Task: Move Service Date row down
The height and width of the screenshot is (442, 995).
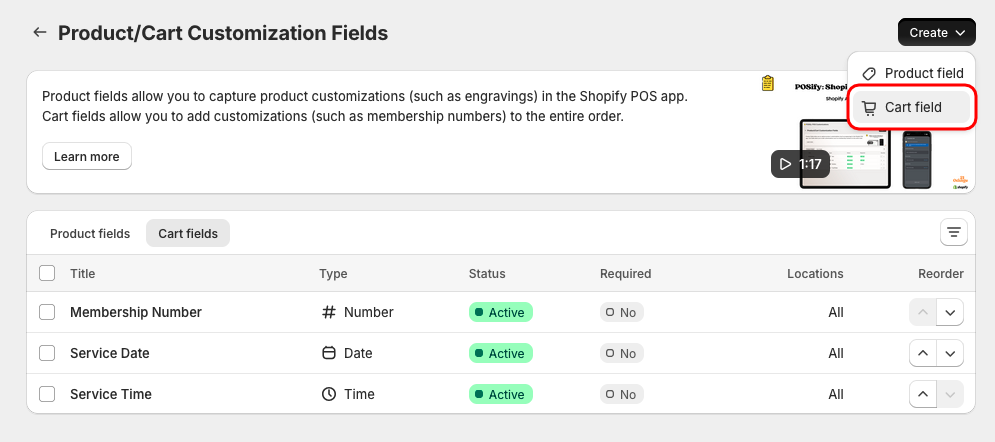Action: coord(950,353)
